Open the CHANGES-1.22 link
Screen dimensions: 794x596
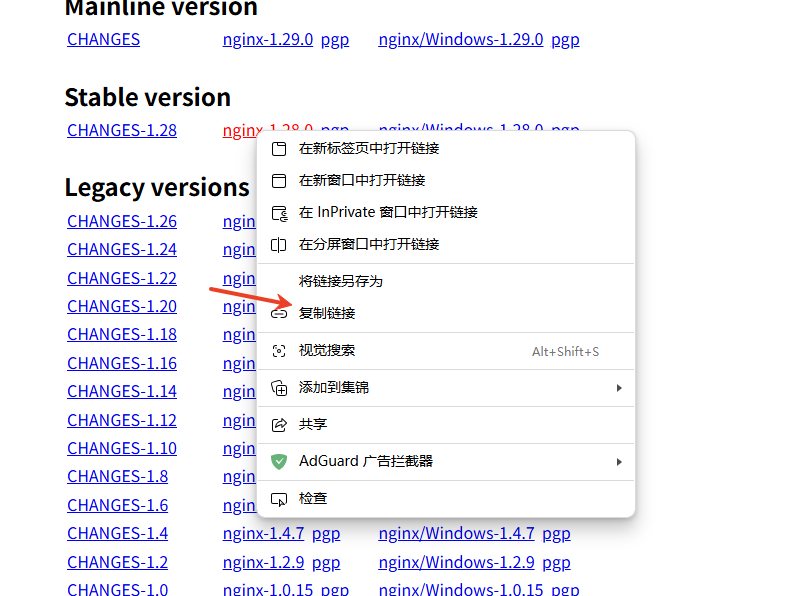pyautogui.click(x=122, y=278)
